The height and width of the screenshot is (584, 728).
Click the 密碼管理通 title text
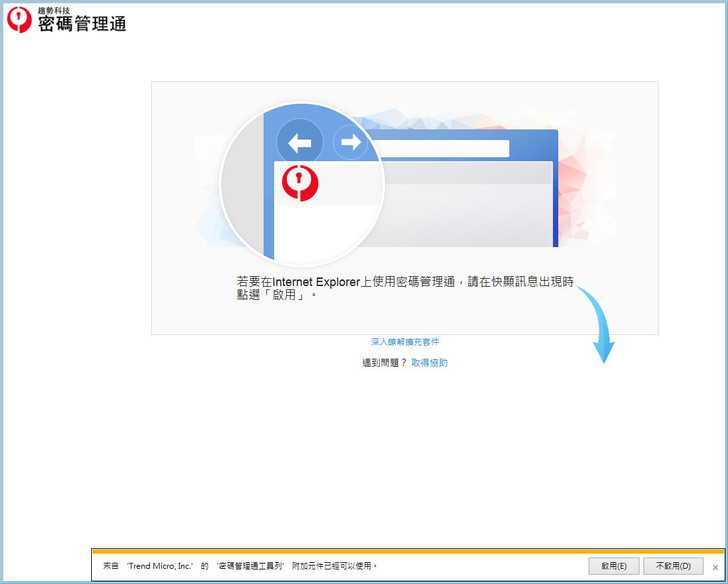coord(82,24)
